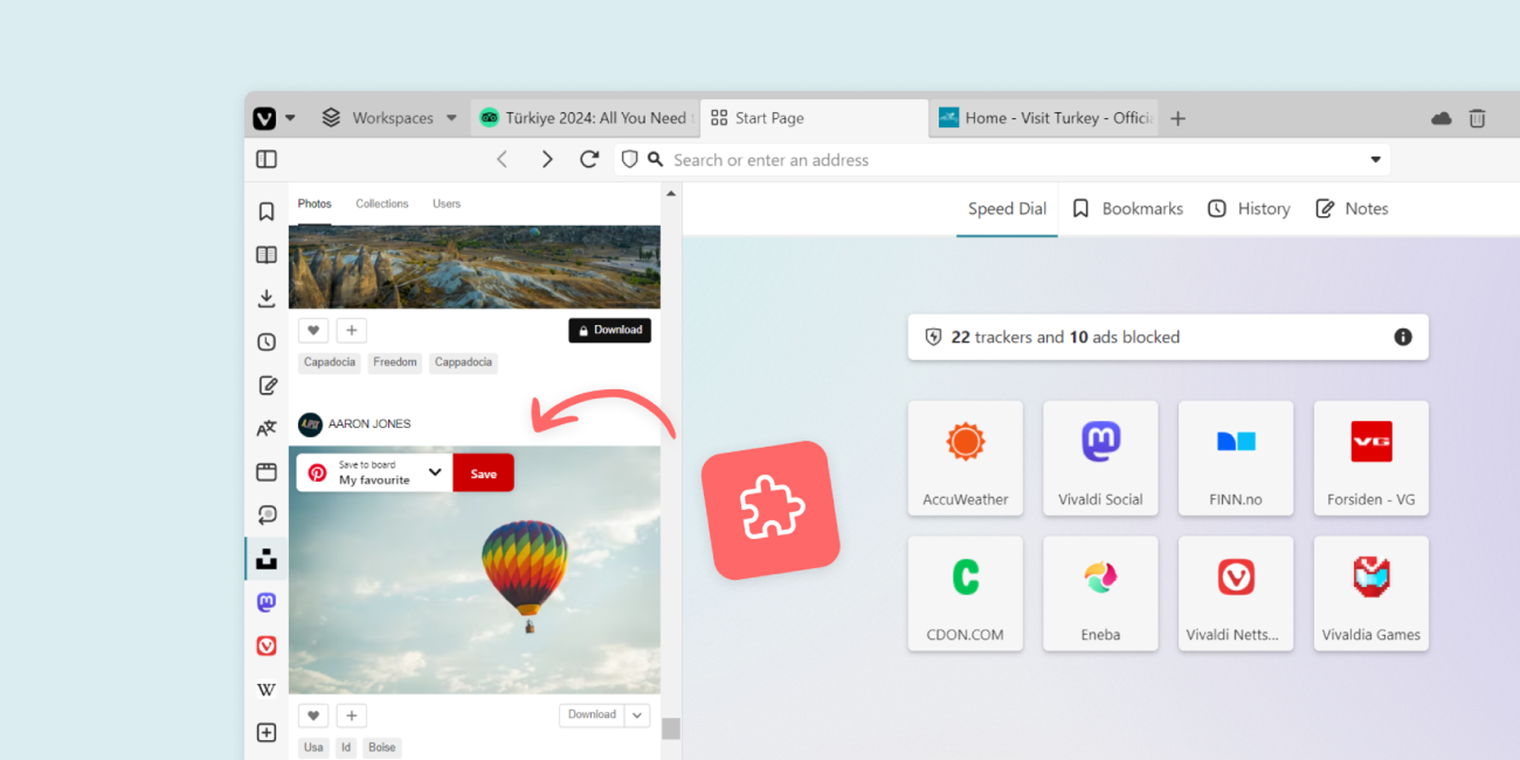1520x760 pixels.
Task: Open the Bookmarks panel in the sidebar
Action: point(266,211)
